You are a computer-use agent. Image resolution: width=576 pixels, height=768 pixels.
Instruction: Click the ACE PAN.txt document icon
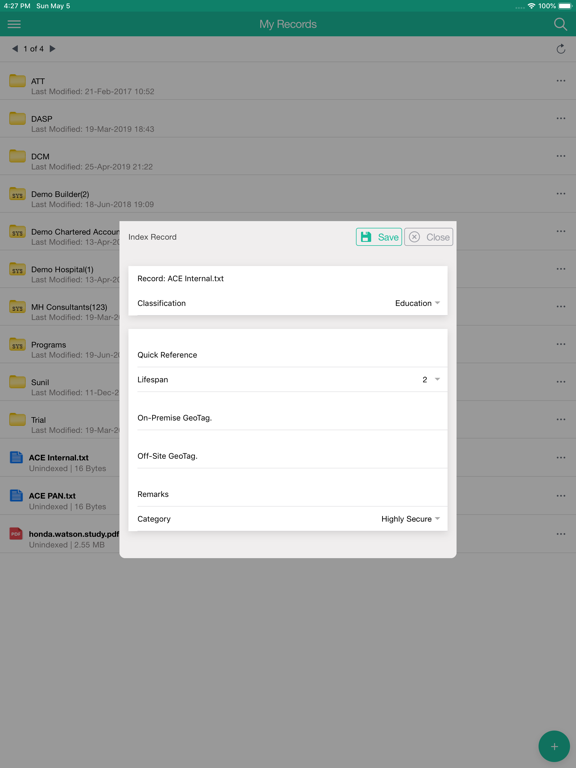[x=16, y=495]
